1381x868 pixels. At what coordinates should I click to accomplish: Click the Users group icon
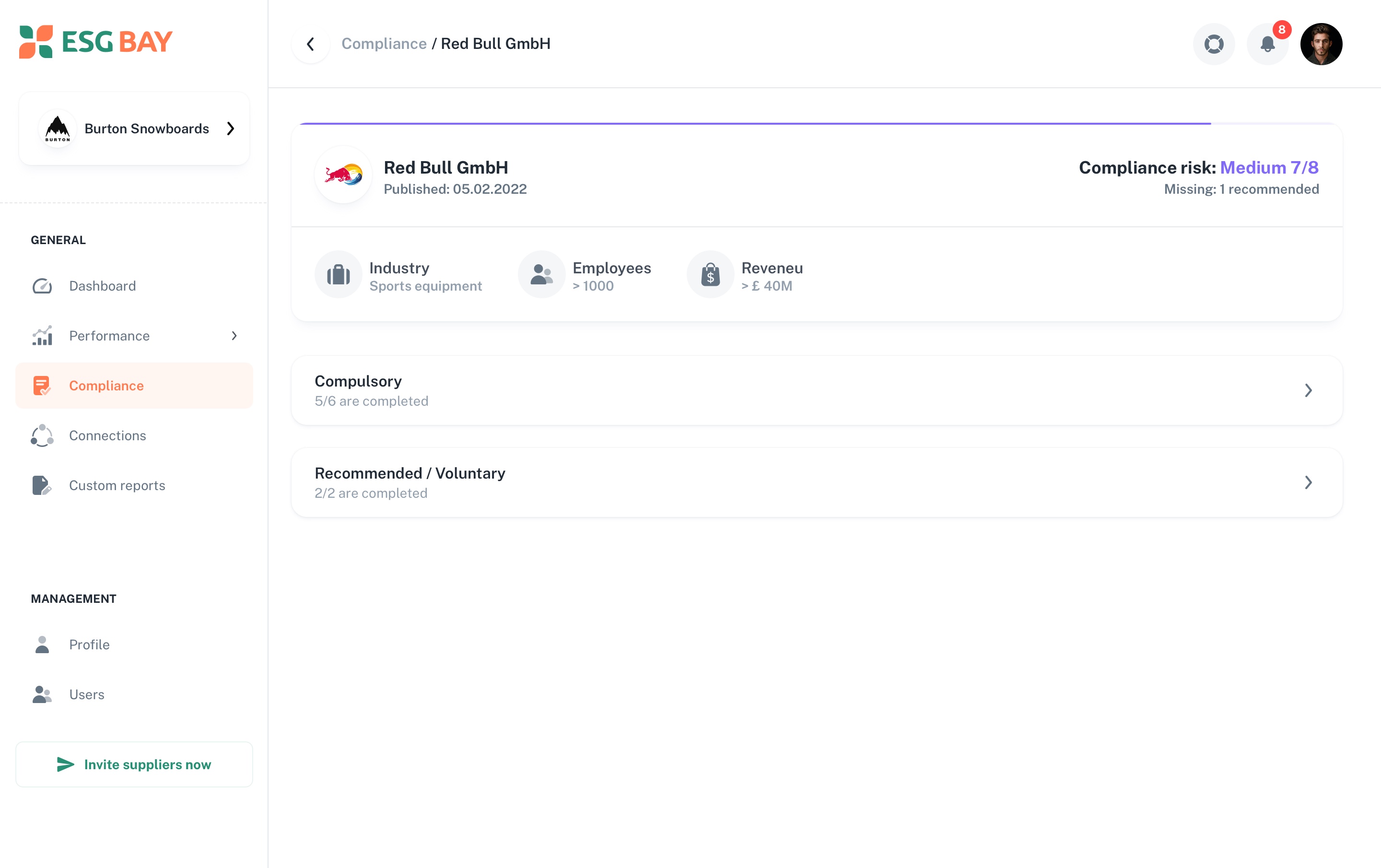point(42,694)
